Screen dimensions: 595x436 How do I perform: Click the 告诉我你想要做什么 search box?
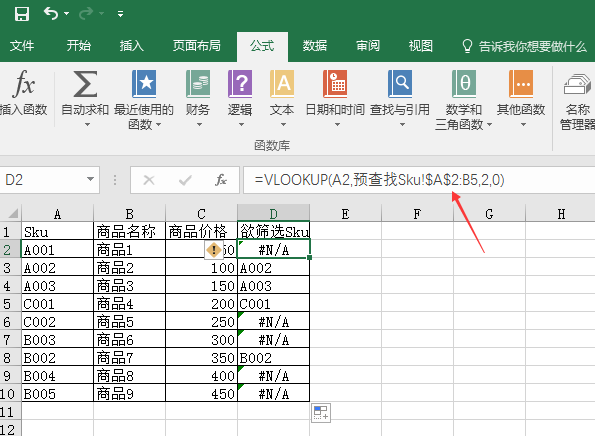pyautogui.click(x=524, y=46)
